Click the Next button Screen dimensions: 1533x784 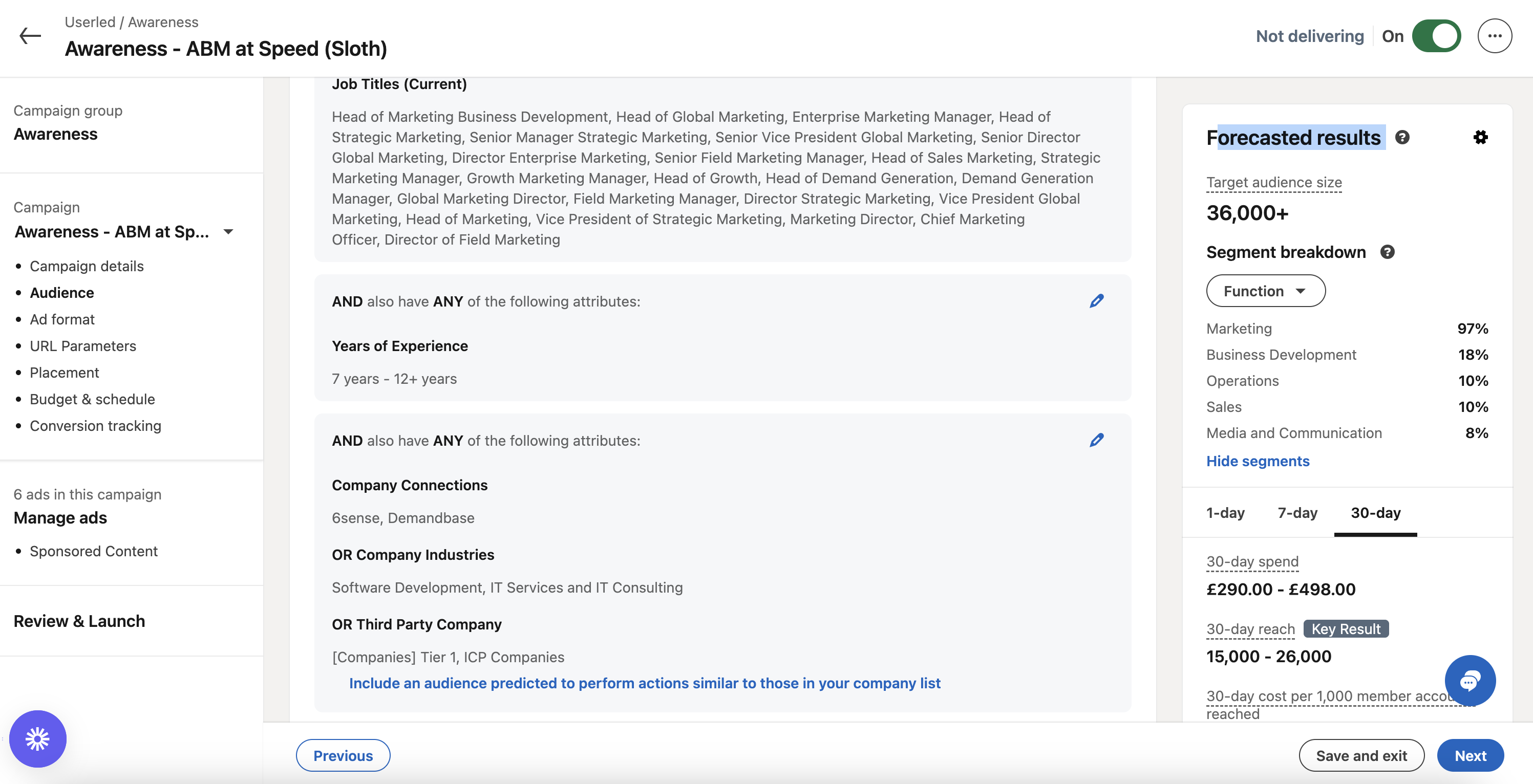(1470, 755)
